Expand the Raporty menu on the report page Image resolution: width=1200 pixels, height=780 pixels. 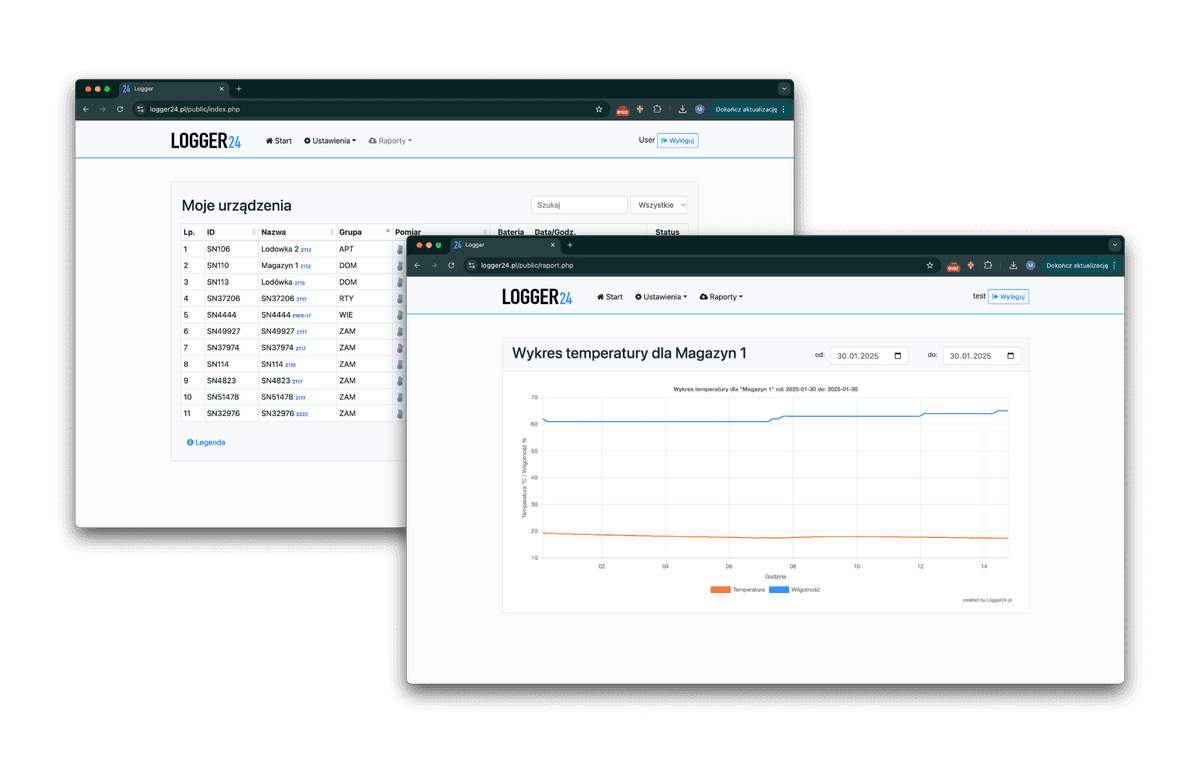pos(721,297)
